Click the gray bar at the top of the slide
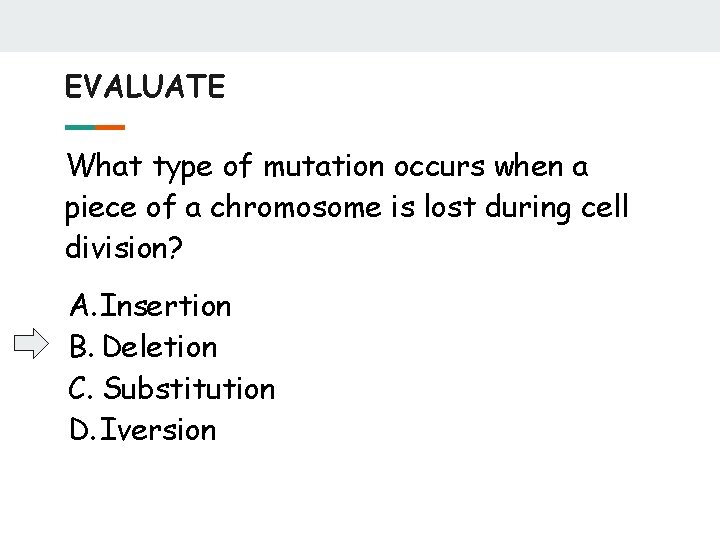The image size is (720, 540). [360, 25]
